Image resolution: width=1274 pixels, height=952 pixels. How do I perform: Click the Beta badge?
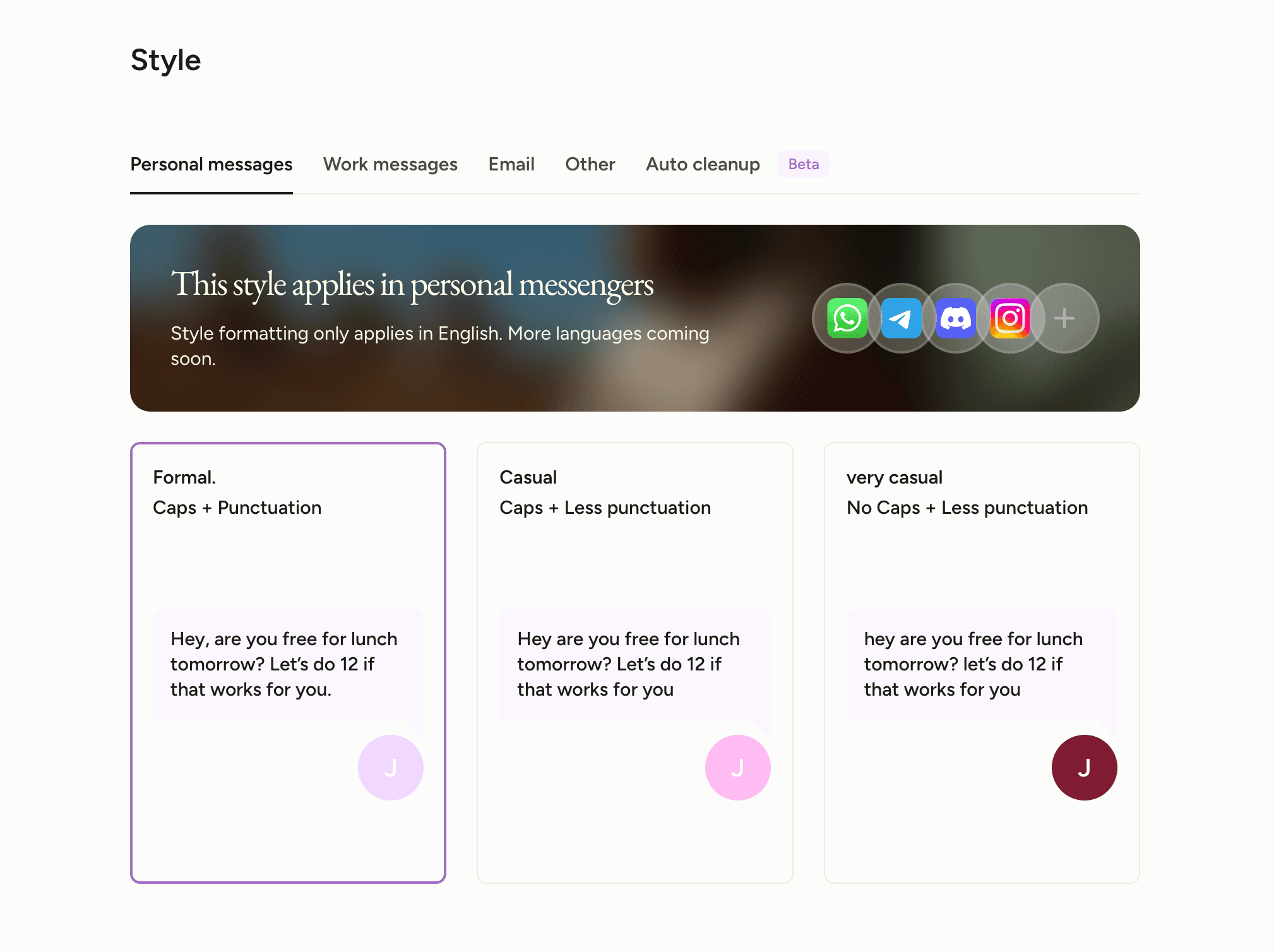(803, 164)
